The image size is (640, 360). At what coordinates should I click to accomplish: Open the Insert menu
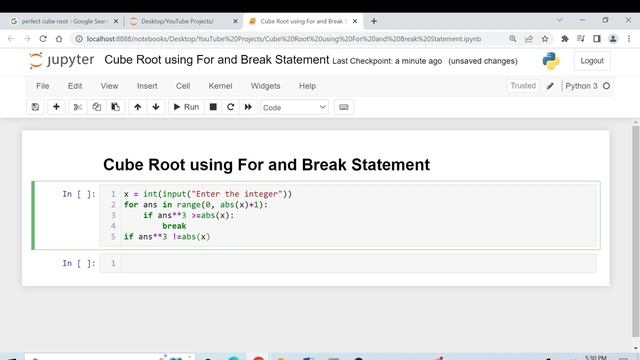point(147,86)
